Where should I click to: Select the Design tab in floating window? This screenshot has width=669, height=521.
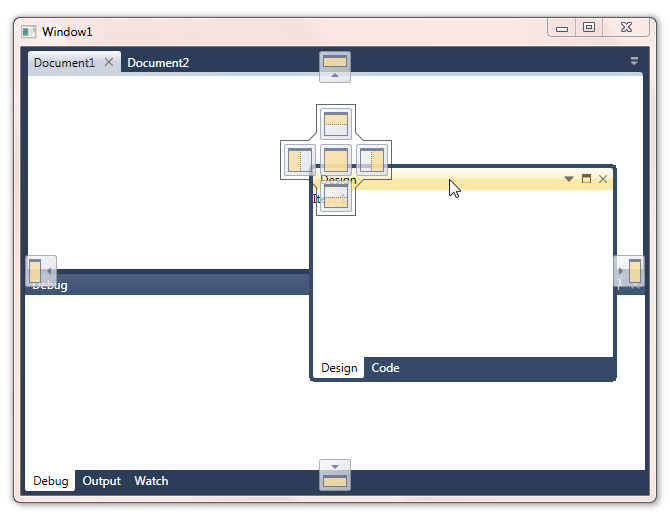(x=339, y=368)
